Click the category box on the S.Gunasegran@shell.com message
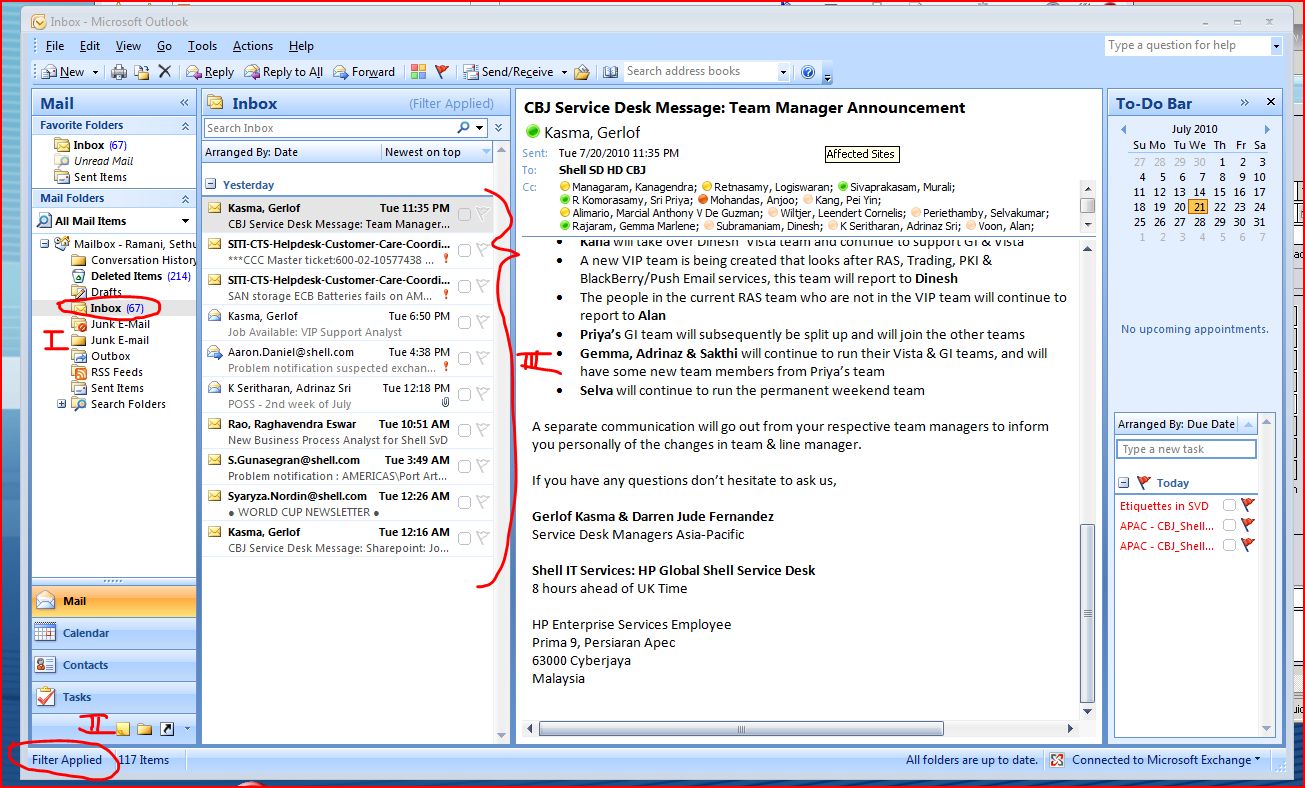Image resolution: width=1305 pixels, height=788 pixels. tap(464, 466)
